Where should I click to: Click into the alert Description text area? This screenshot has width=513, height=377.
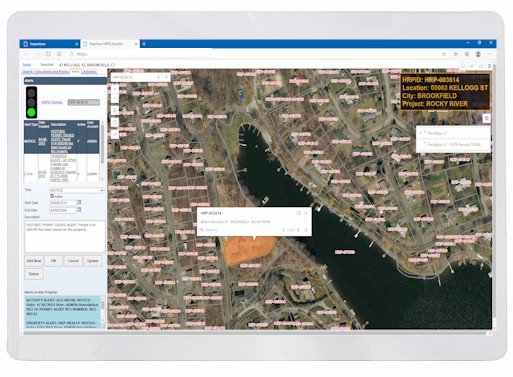(65, 236)
